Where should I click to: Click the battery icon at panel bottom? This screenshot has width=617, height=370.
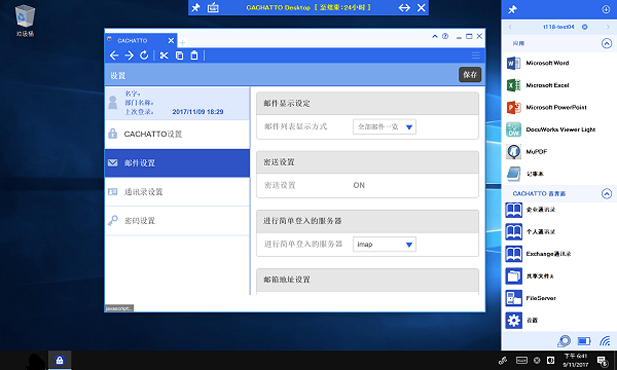584,340
